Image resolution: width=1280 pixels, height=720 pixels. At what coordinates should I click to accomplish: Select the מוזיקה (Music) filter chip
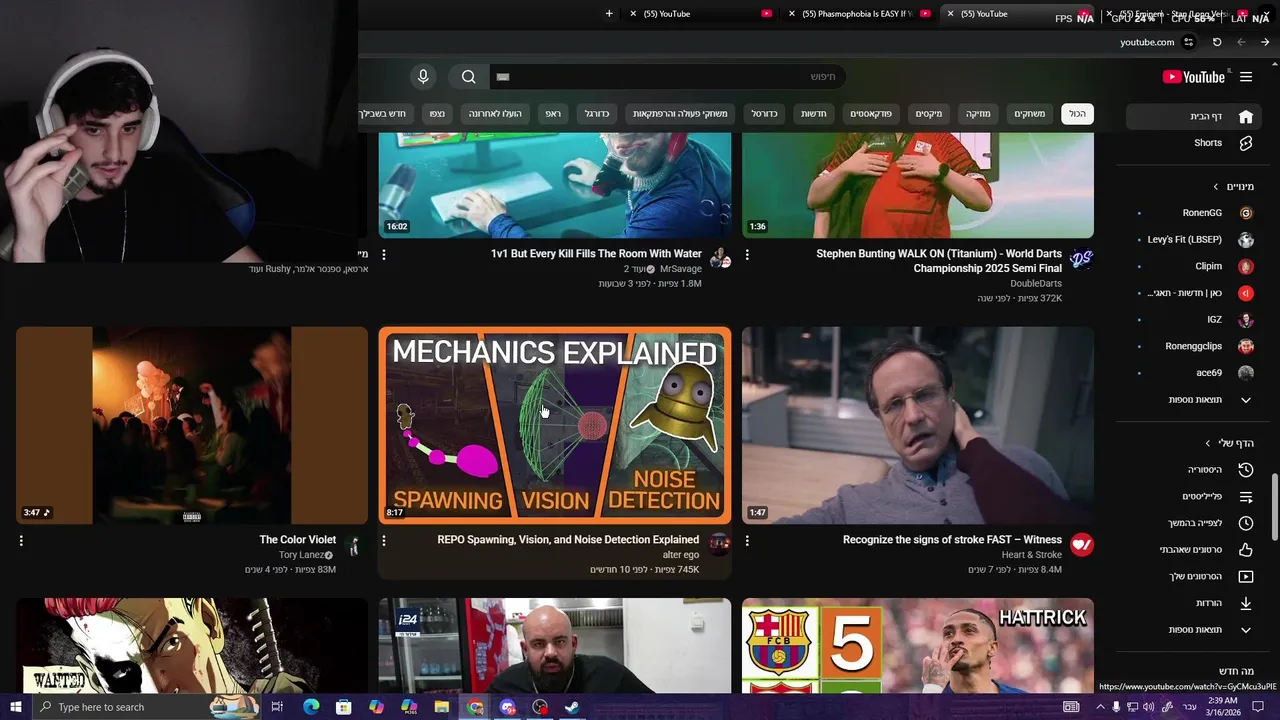tap(977, 114)
